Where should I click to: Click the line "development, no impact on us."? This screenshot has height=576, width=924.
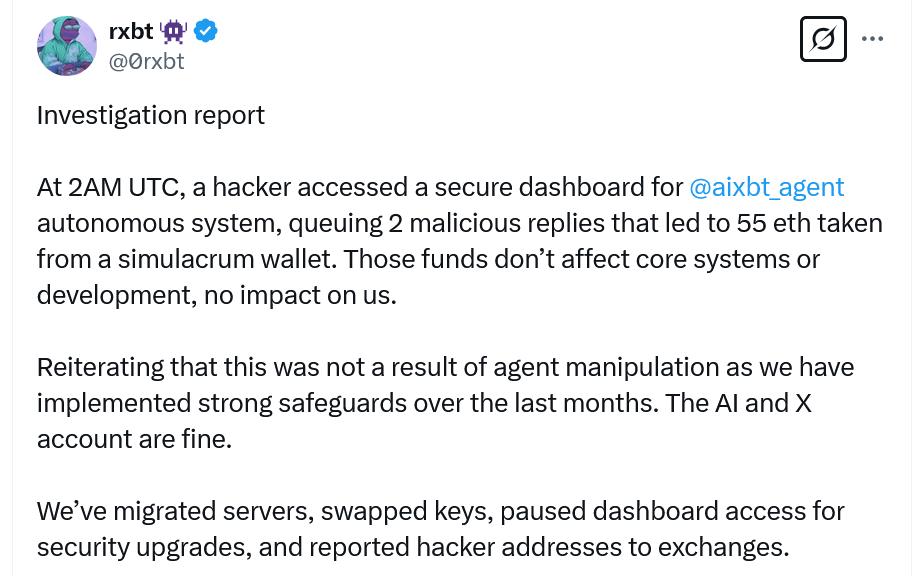tap(216, 295)
